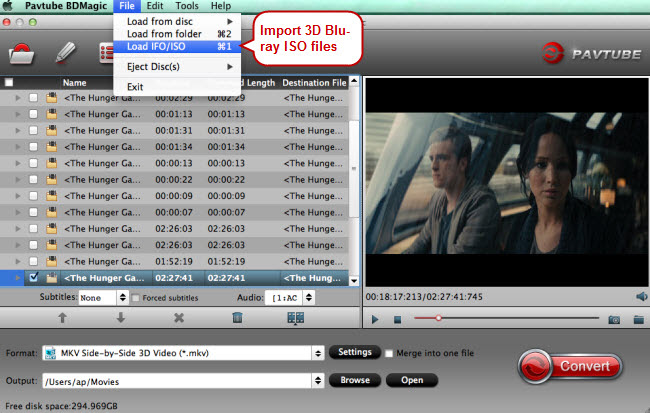Check the 00:00:09 title checkbox
The height and width of the screenshot is (413, 650).
pyautogui.click(x=33, y=196)
